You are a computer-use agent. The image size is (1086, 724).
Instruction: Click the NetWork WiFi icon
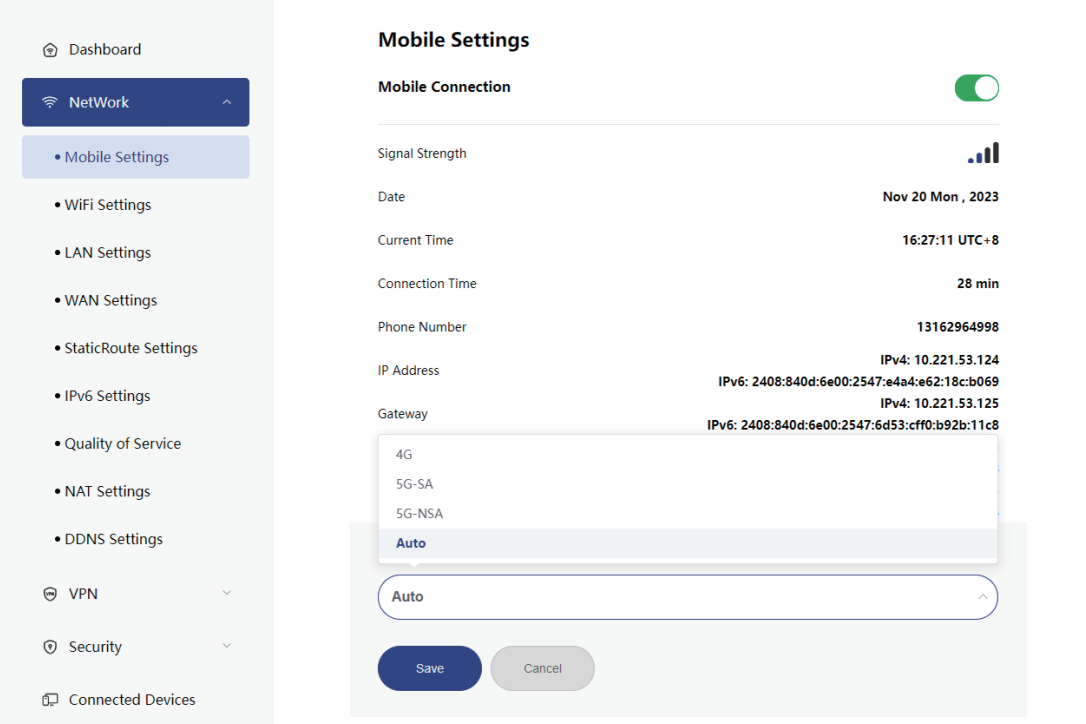pyautogui.click(x=50, y=103)
